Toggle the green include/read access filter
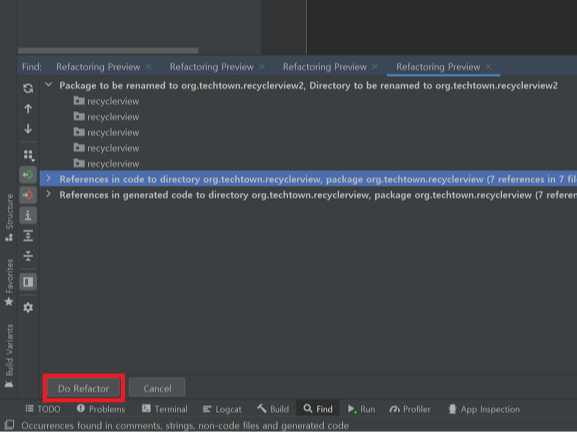 pyautogui.click(x=28, y=175)
